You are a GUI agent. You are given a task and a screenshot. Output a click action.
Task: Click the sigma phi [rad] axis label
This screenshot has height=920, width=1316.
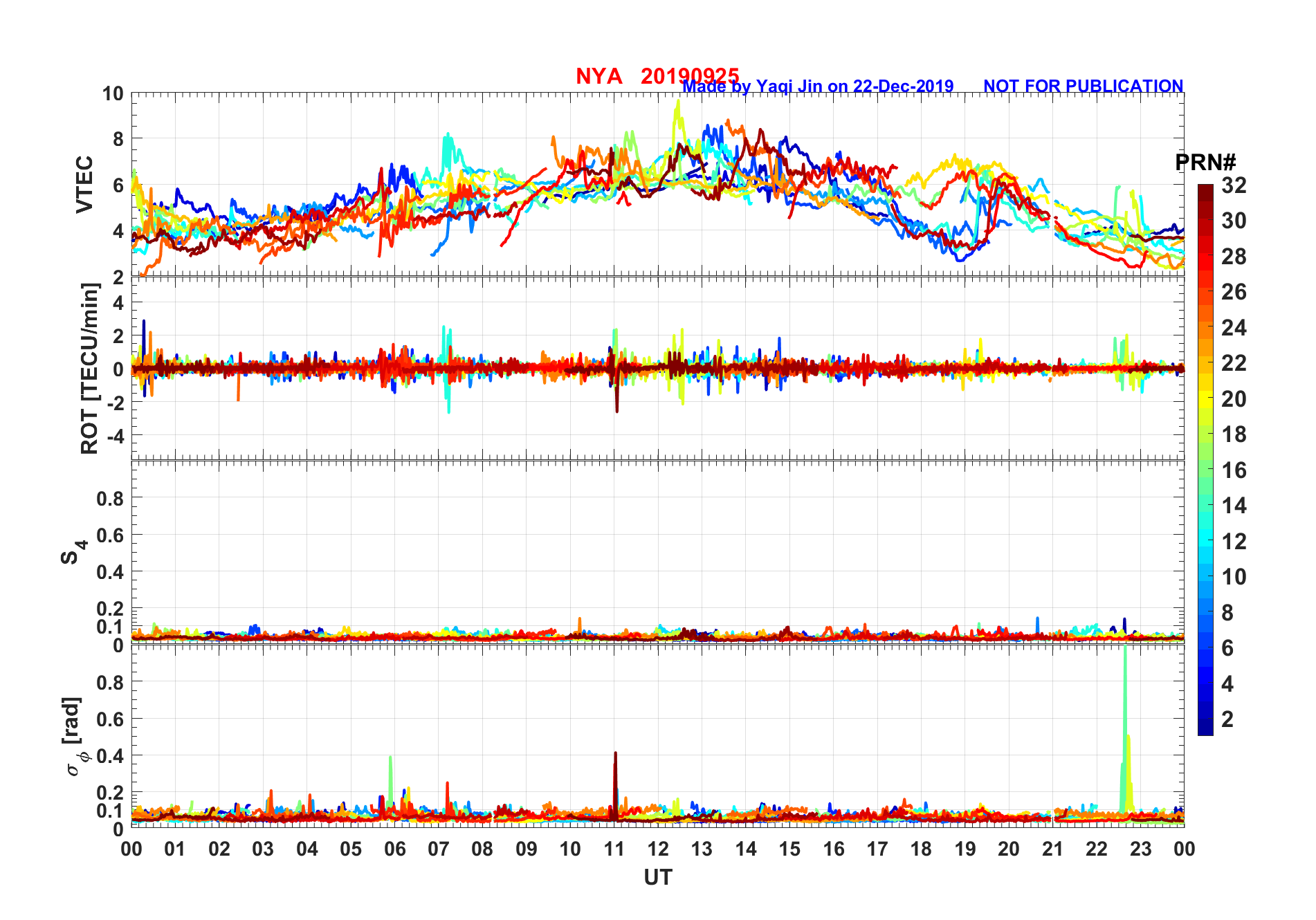[74, 736]
